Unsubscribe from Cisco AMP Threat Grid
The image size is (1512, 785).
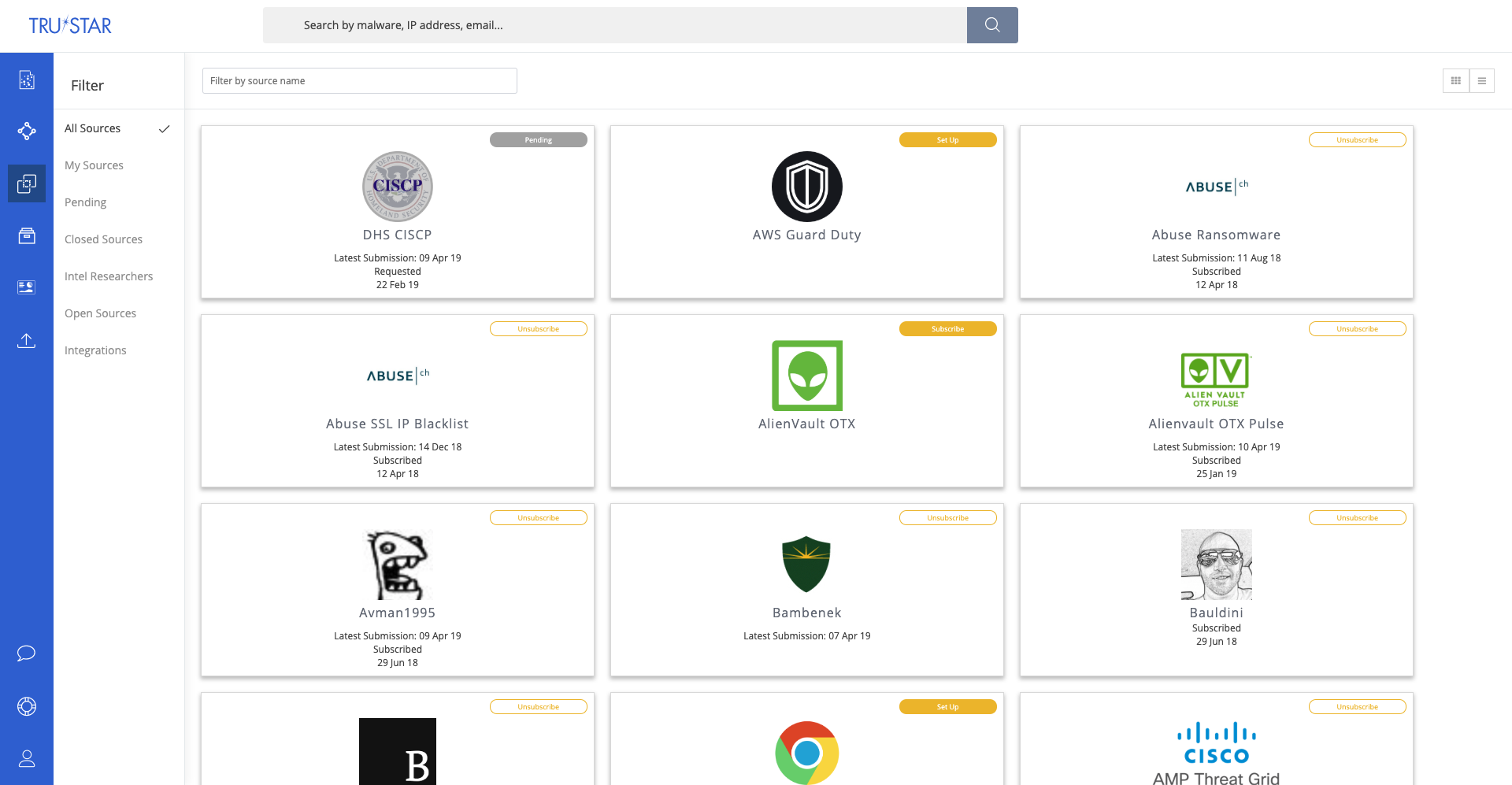pyautogui.click(x=1358, y=706)
